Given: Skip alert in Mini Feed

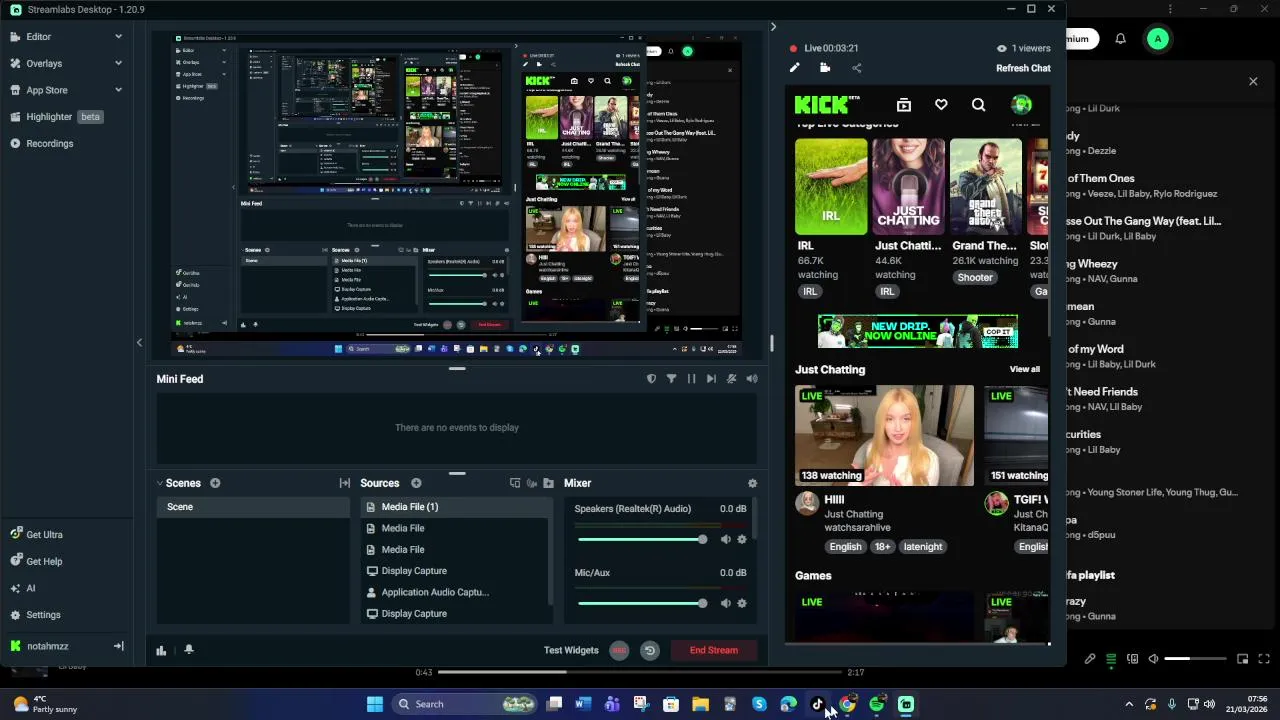Looking at the screenshot, I should (711, 379).
